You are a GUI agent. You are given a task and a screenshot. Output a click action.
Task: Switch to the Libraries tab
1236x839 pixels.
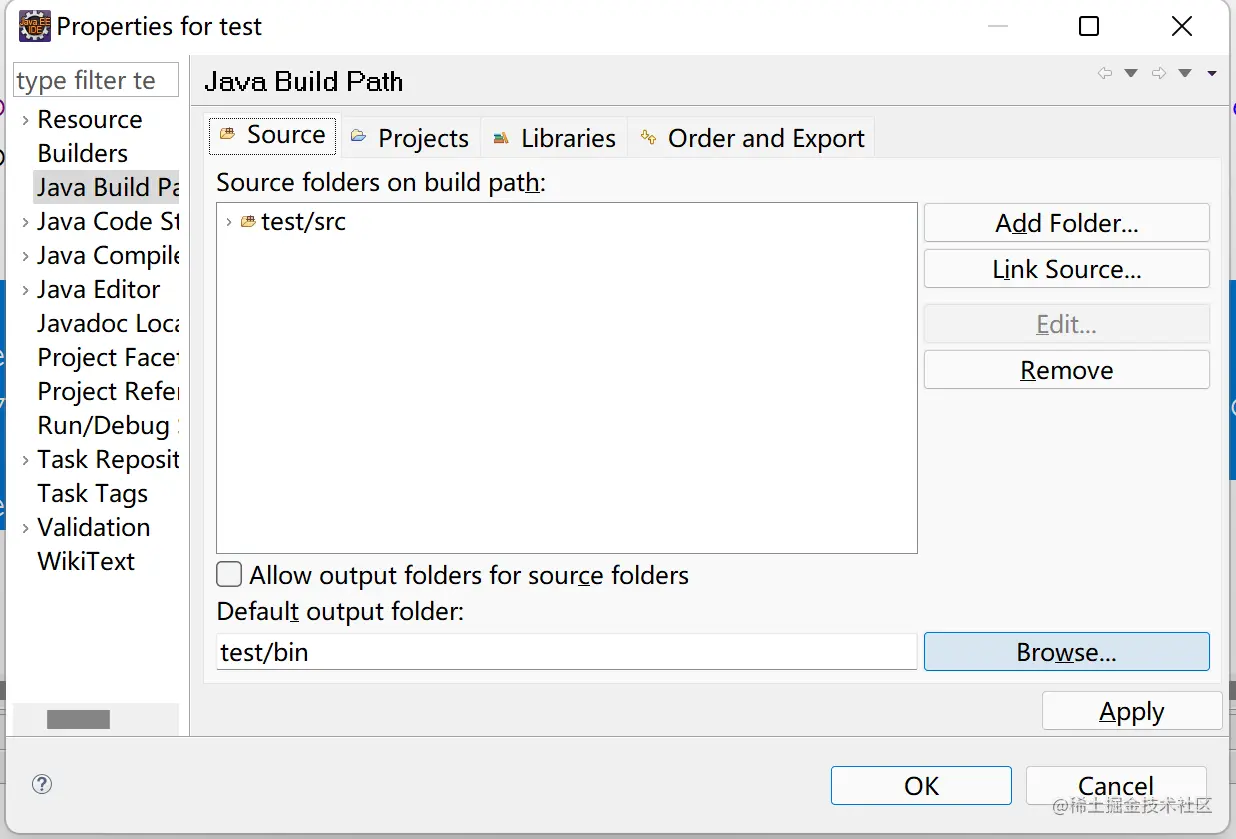pyautogui.click(x=555, y=138)
